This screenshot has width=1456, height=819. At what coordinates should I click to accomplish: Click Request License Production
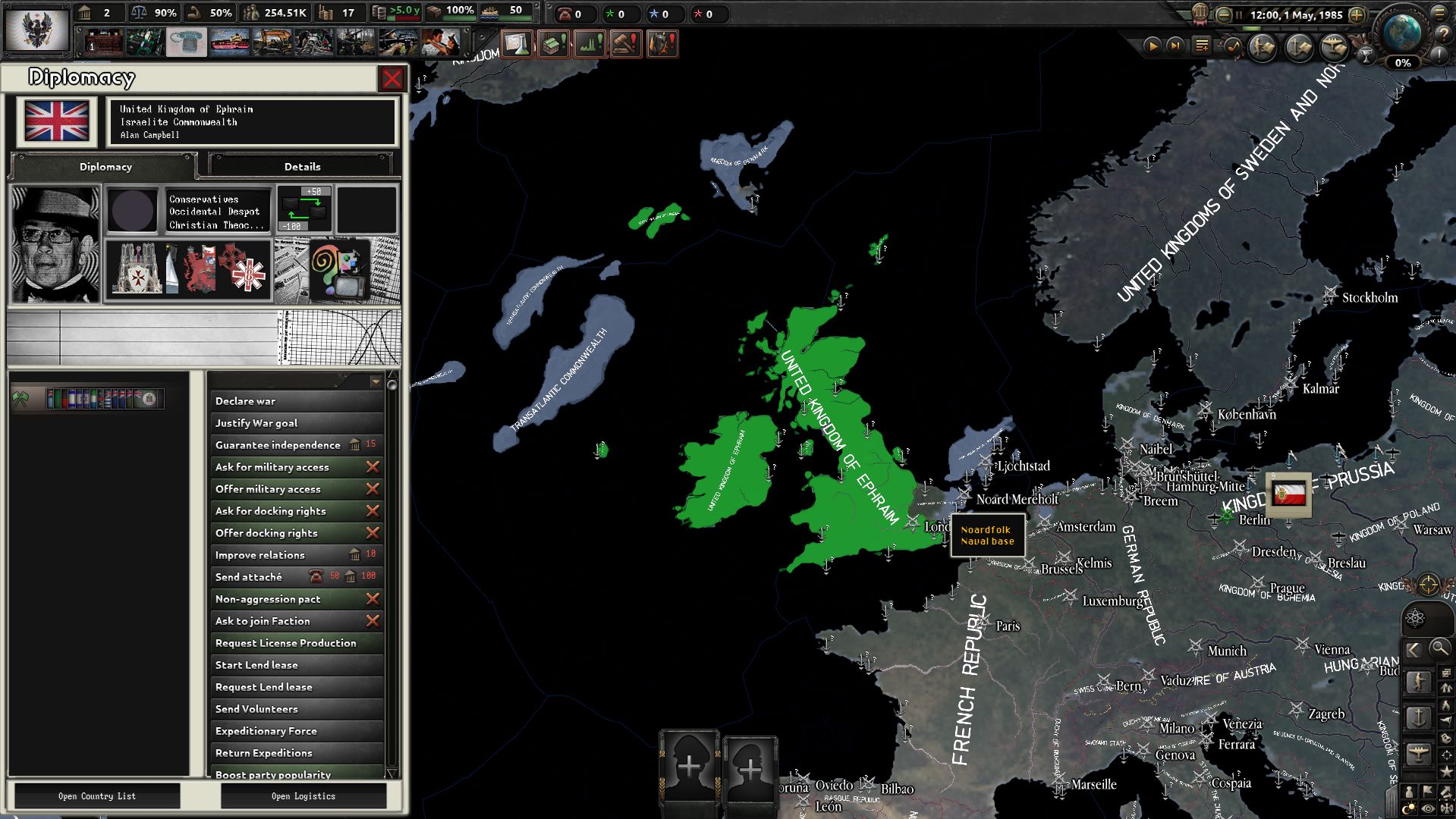tap(297, 643)
